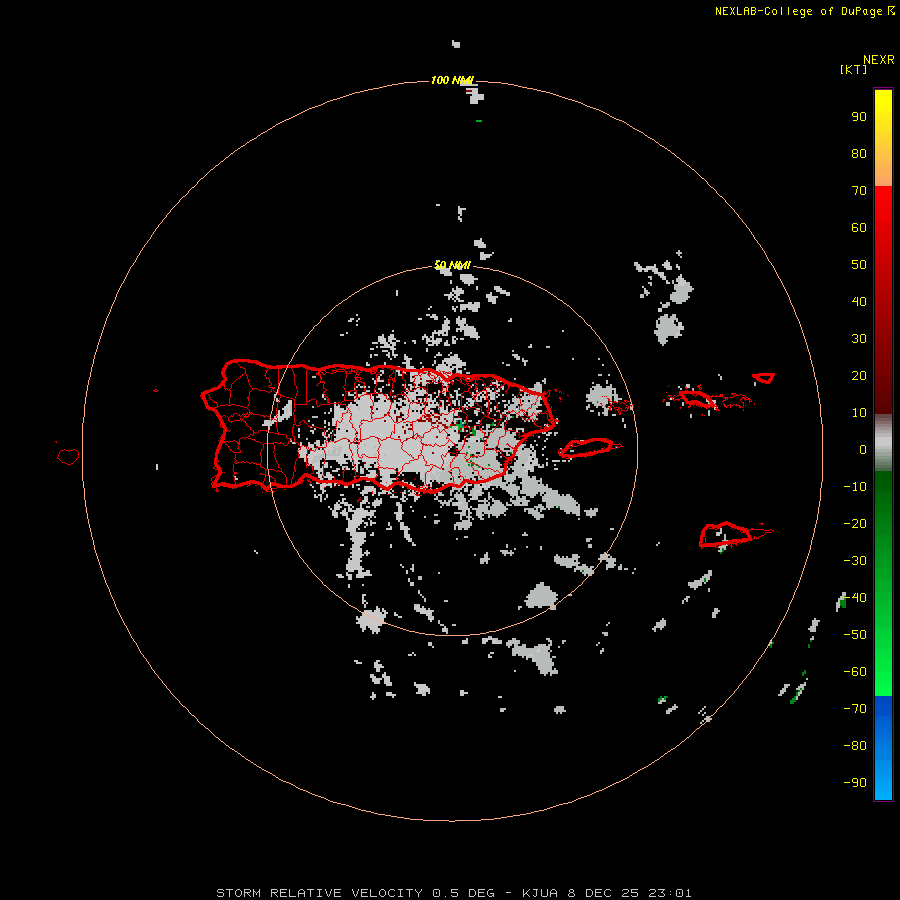Click the -70 value on velocity scale

(x=855, y=709)
